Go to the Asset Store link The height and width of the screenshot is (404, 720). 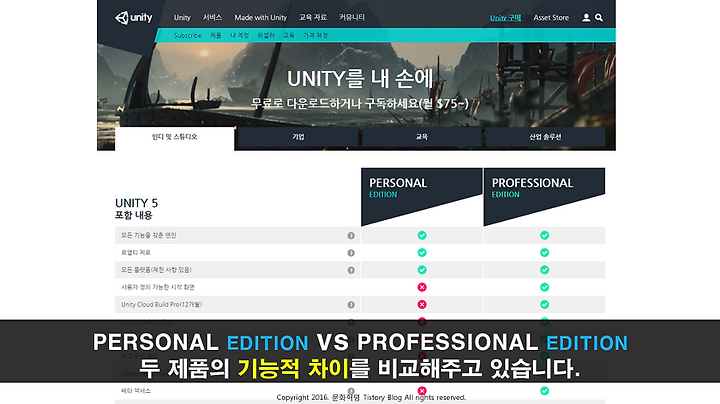551,17
